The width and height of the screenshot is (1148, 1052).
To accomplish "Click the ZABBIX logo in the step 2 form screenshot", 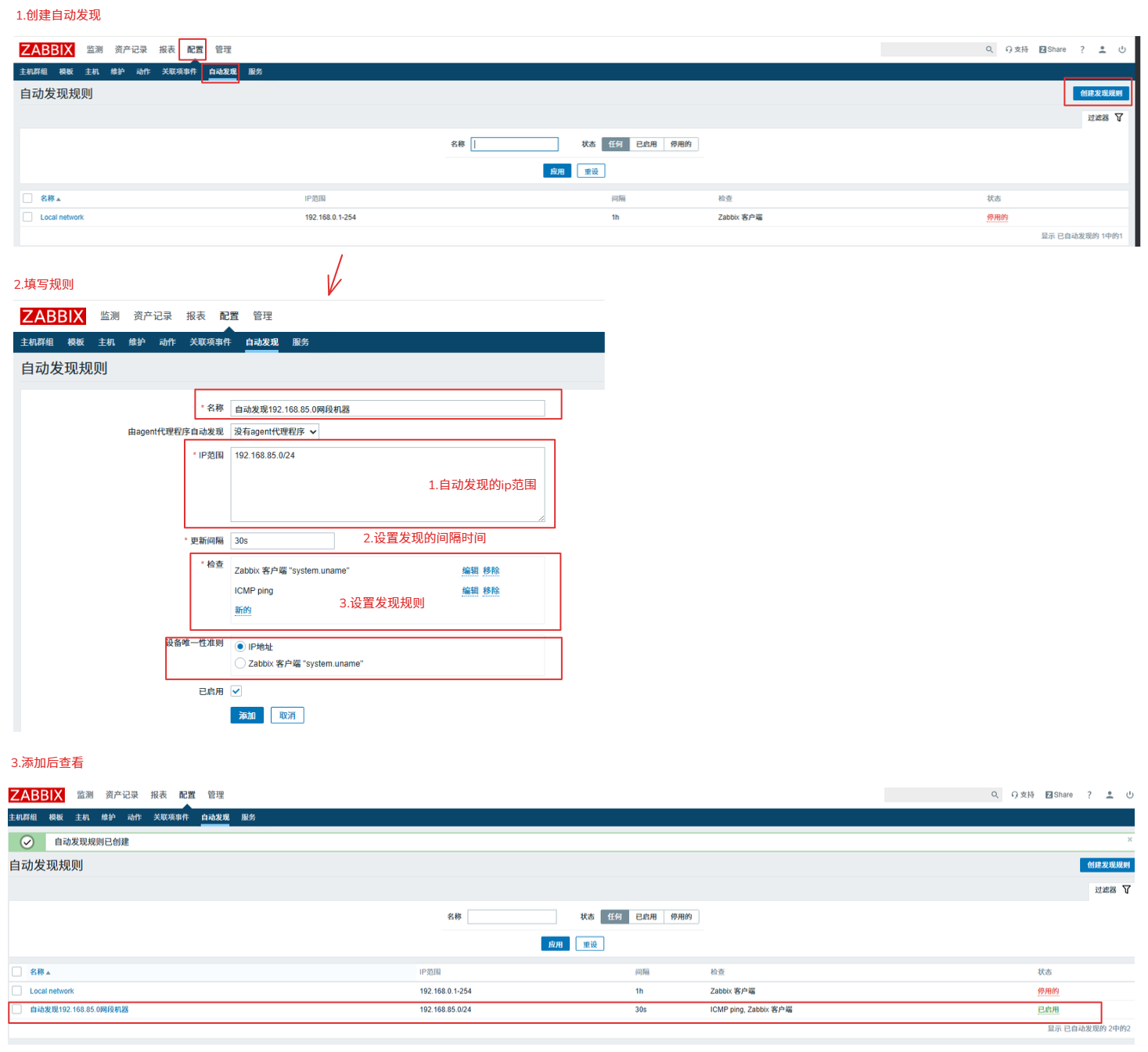I will pyautogui.click(x=52, y=316).
